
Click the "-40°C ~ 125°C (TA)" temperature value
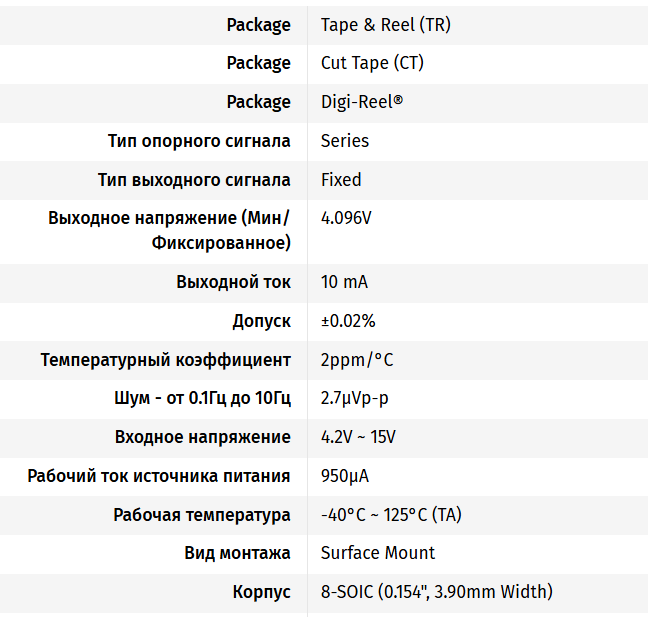click(x=391, y=515)
